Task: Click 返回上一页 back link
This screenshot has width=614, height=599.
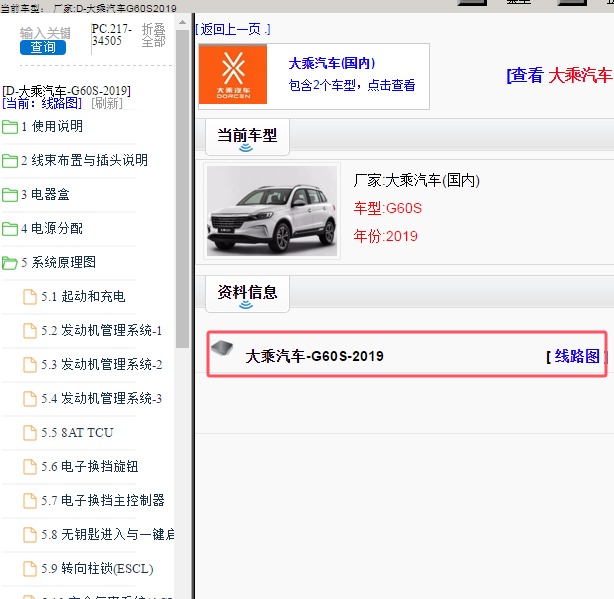Action: pos(233,29)
